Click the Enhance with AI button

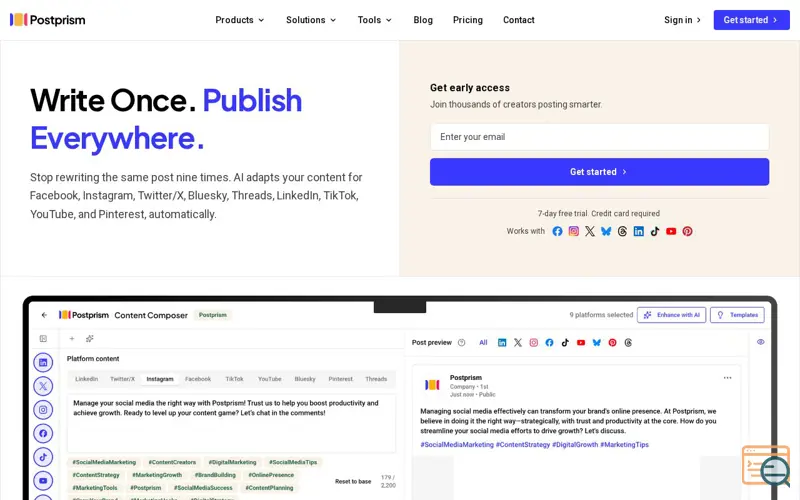pyautogui.click(x=671, y=315)
